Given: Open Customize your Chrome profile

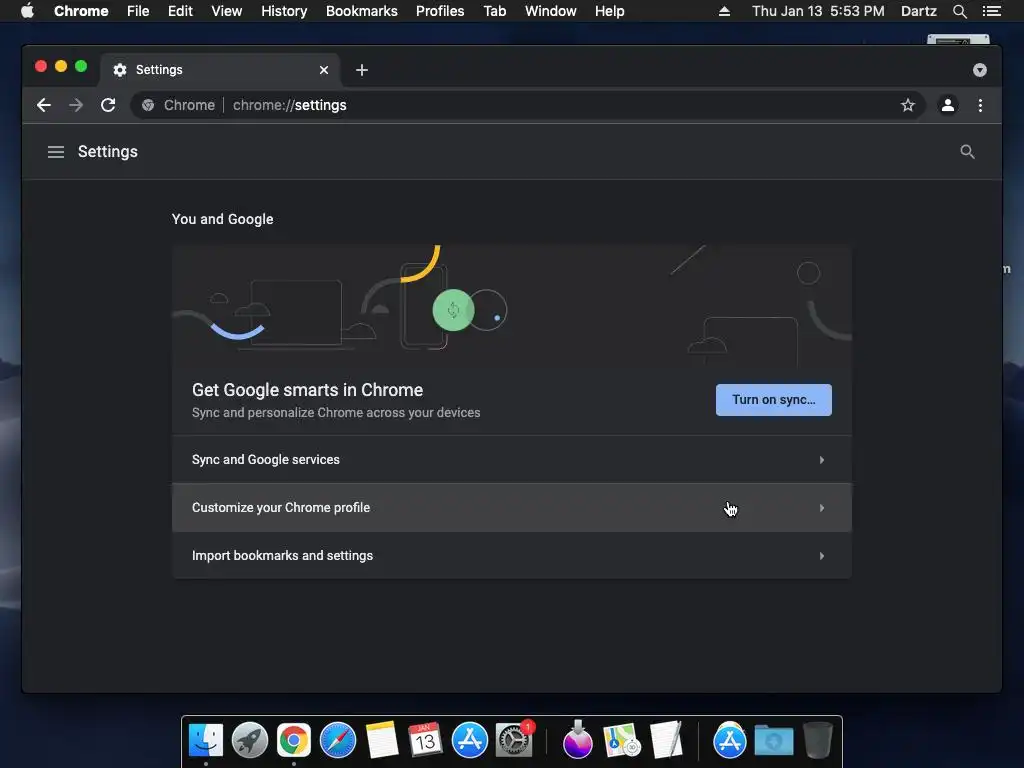Looking at the screenshot, I should (x=511, y=507).
